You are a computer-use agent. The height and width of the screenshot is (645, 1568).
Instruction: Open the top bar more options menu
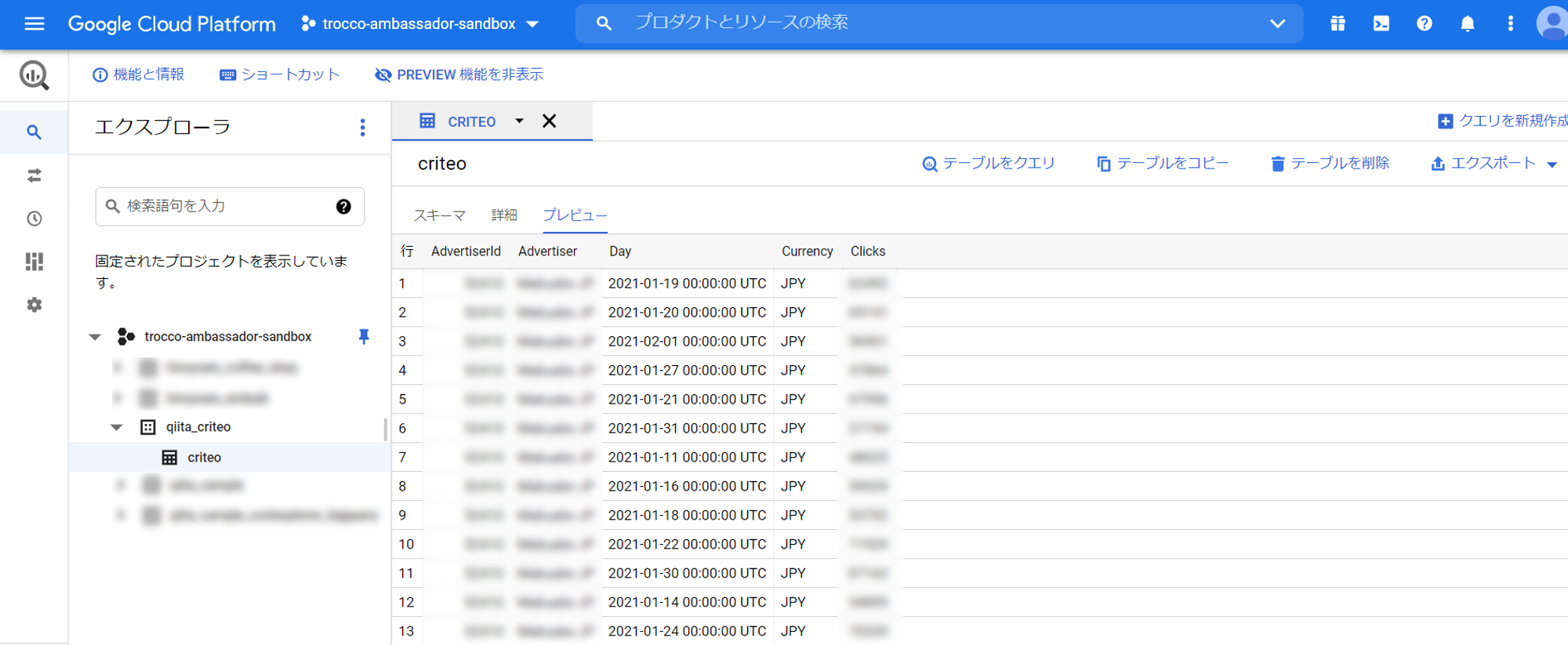[1510, 24]
